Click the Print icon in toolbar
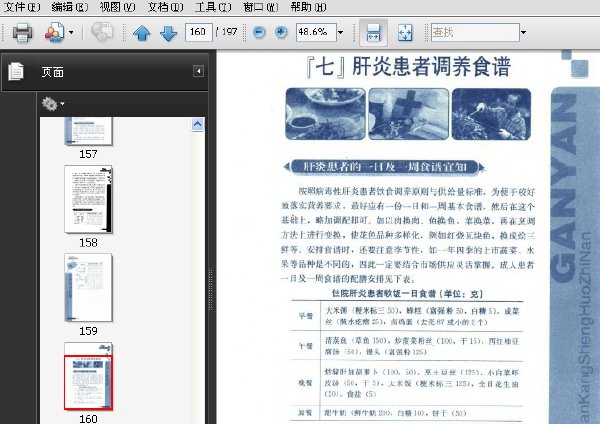The width and height of the screenshot is (600, 424). (22, 32)
